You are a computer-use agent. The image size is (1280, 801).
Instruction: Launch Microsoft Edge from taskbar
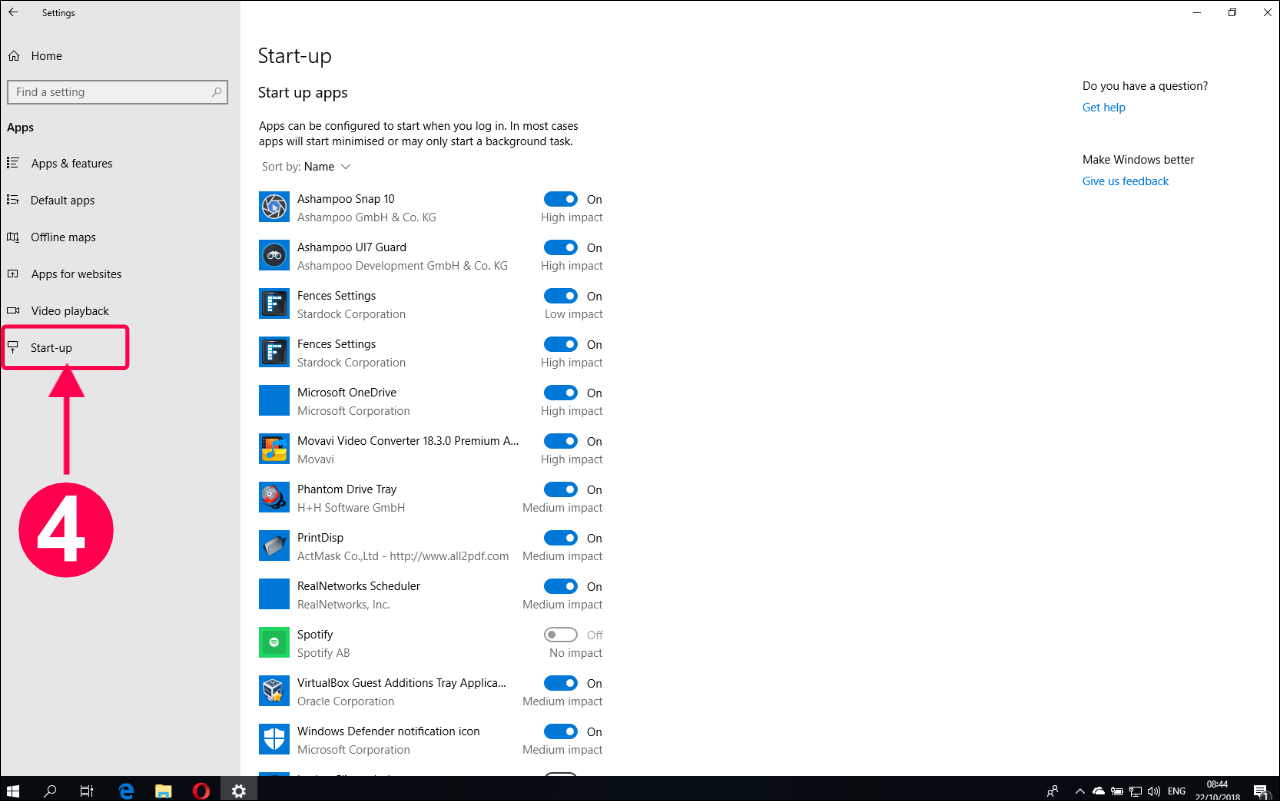click(126, 790)
